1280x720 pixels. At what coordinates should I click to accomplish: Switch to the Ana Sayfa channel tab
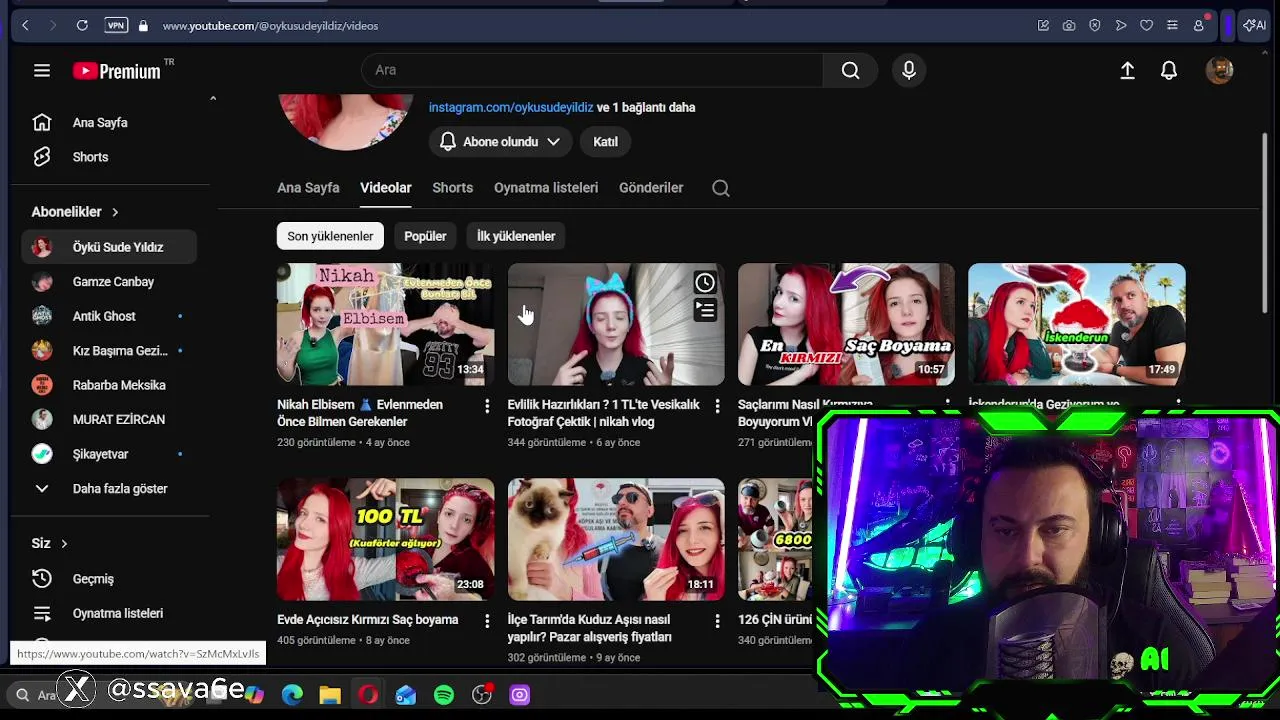(x=308, y=188)
